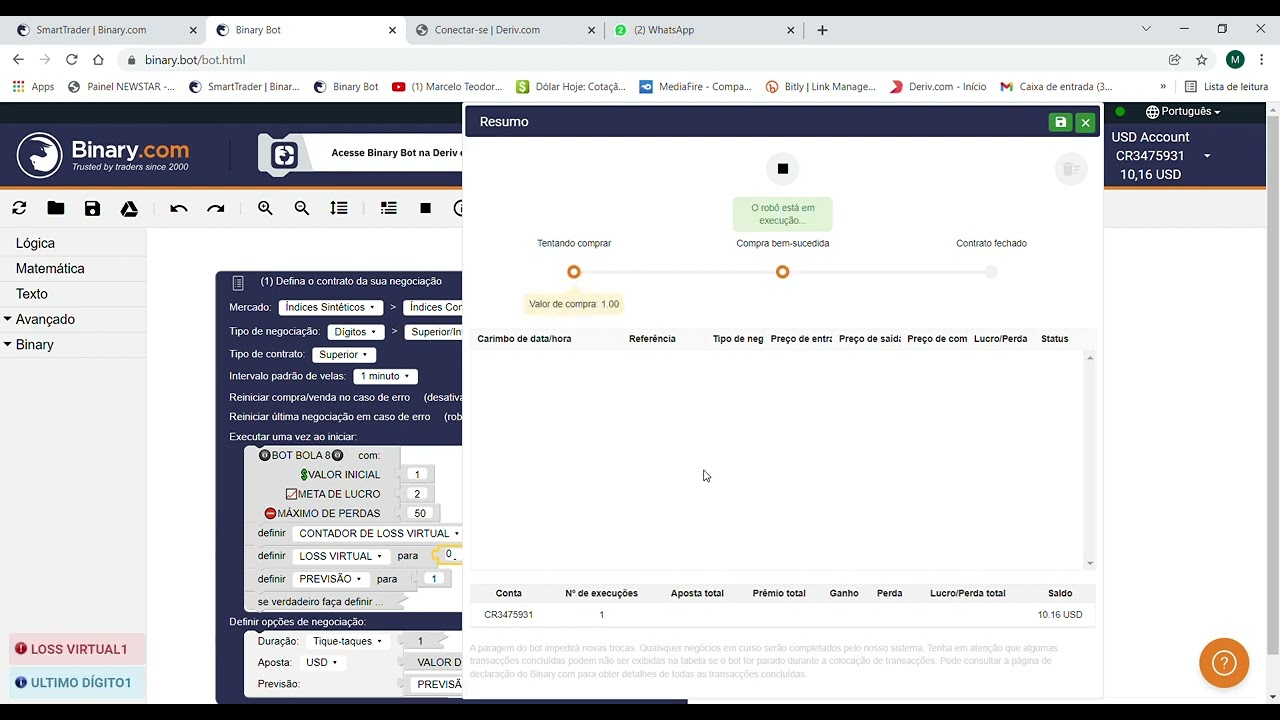
Task: Open Caixa de entrada Gmail bookmark
Action: pyautogui.click(x=1056, y=87)
